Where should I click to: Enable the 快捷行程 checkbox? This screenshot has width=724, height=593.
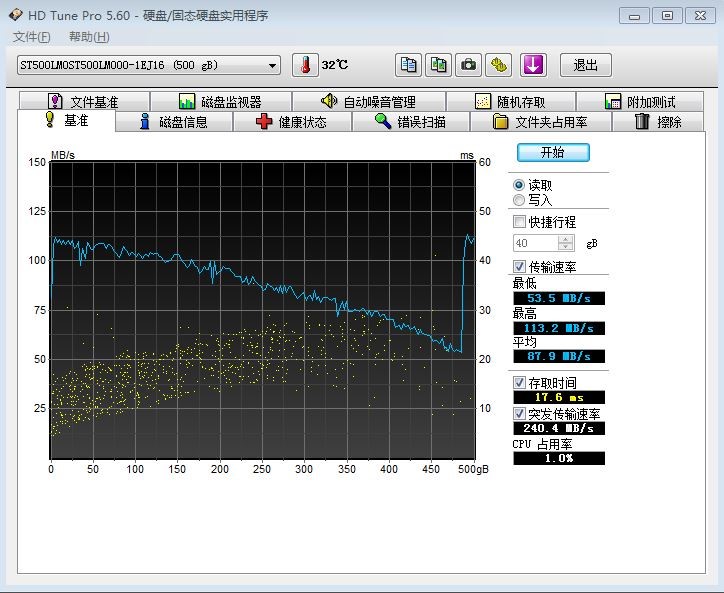tap(519, 222)
